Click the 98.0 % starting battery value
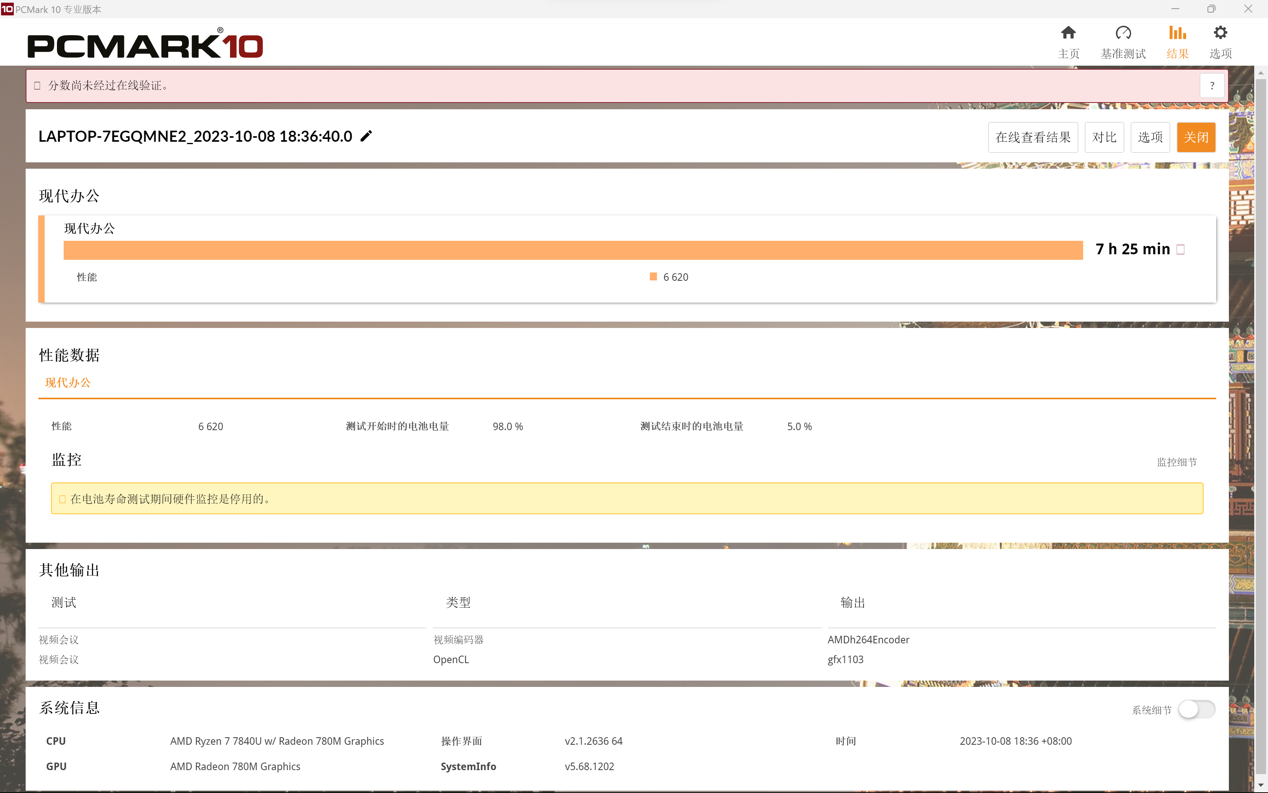Viewport: 1268px width, 793px height. [508, 426]
